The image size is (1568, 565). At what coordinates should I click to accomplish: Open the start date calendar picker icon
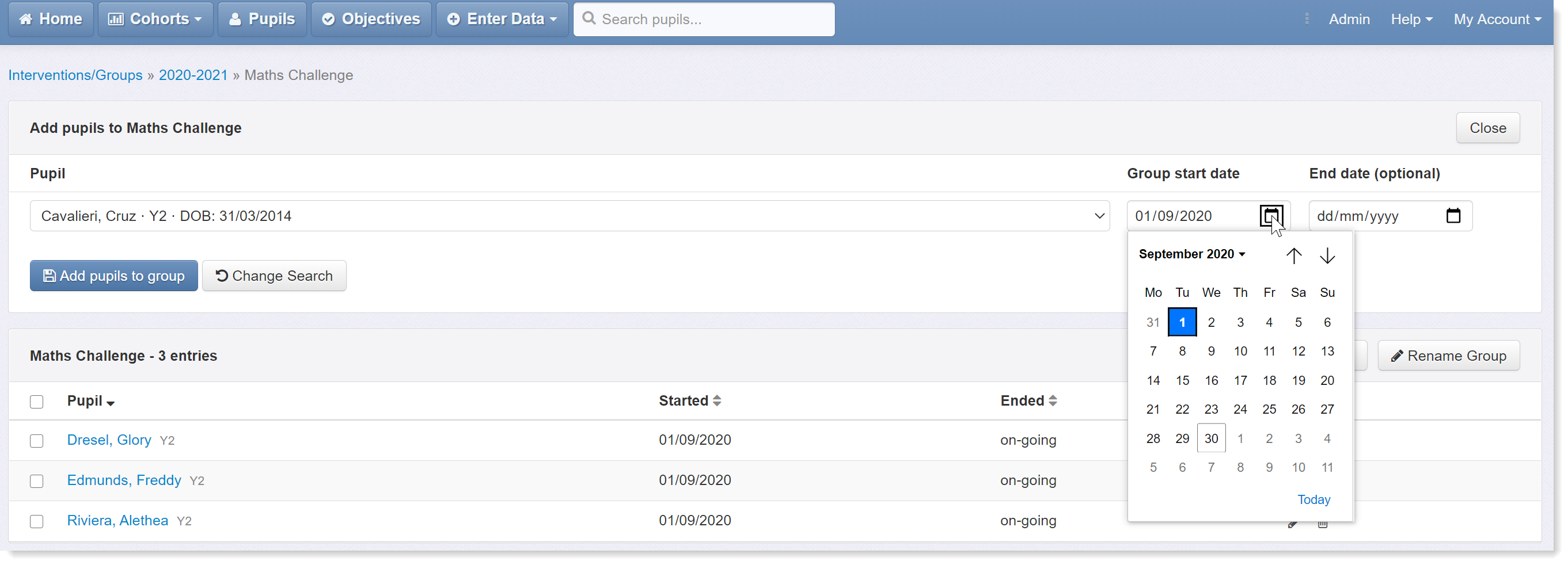[1271, 215]
